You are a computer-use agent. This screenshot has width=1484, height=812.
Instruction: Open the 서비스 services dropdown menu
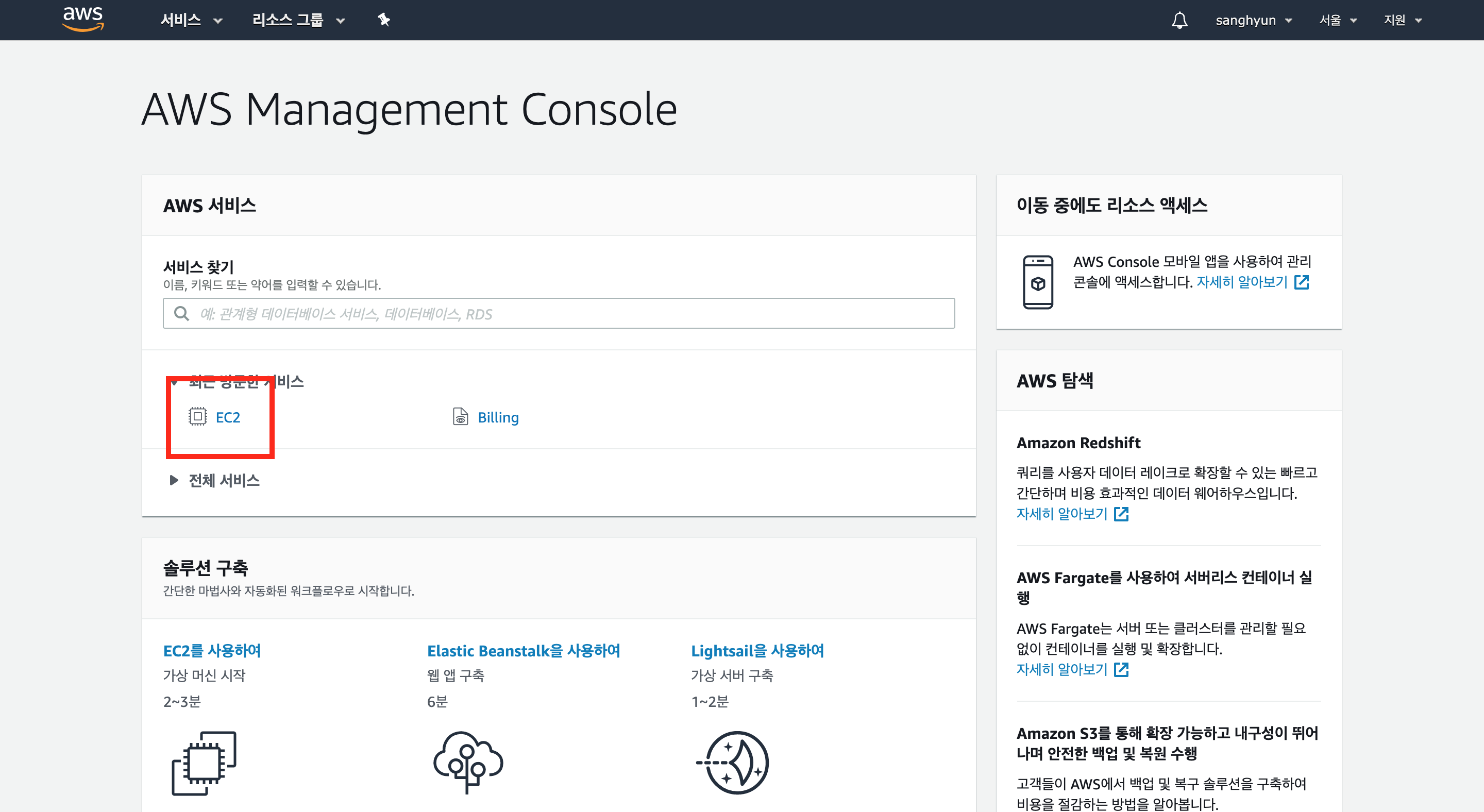191,20
